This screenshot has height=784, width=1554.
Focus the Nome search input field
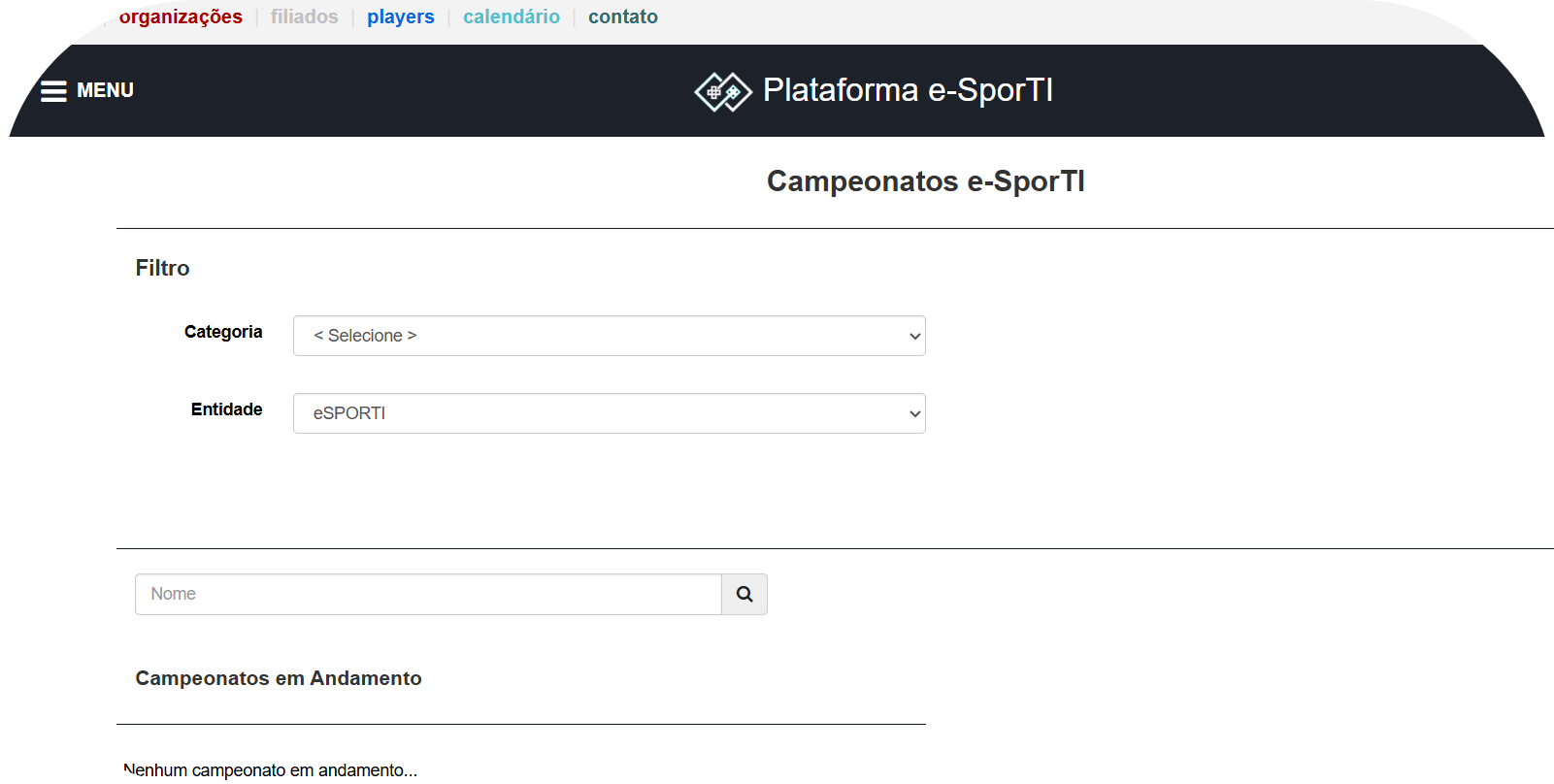pos(428,594)
